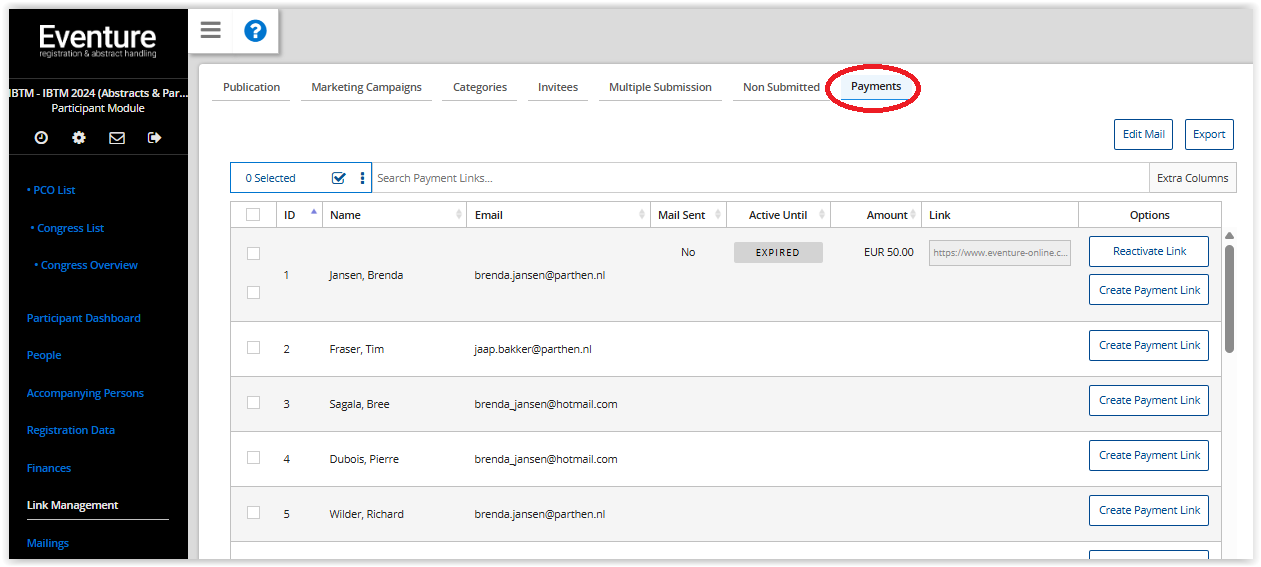Image resolution: width=1261 pixels, height=567 pixels.
Task: Click the name Jansen, Brenda
Action: coord(366,275)
